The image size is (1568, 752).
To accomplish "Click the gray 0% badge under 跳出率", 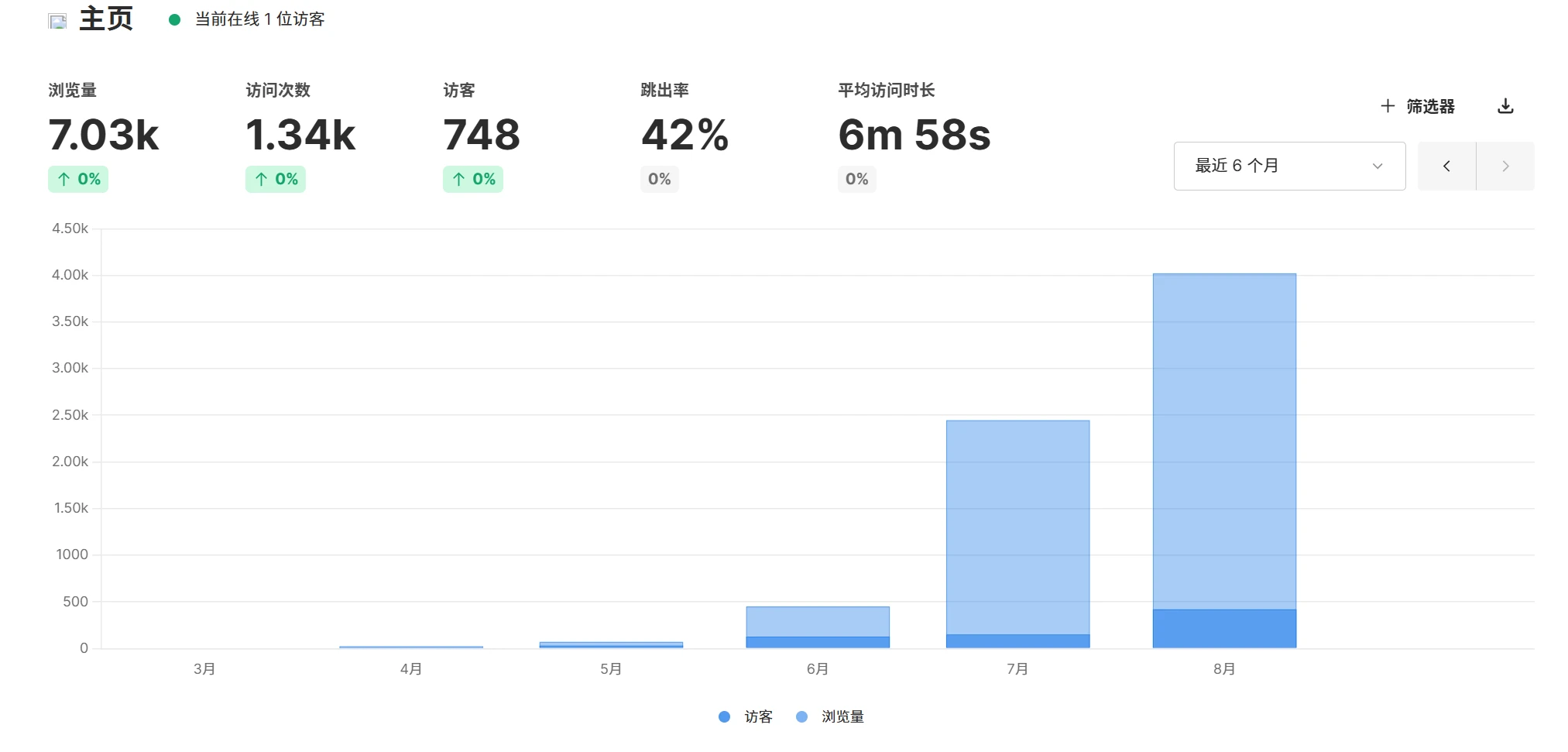I will [660, 179].
